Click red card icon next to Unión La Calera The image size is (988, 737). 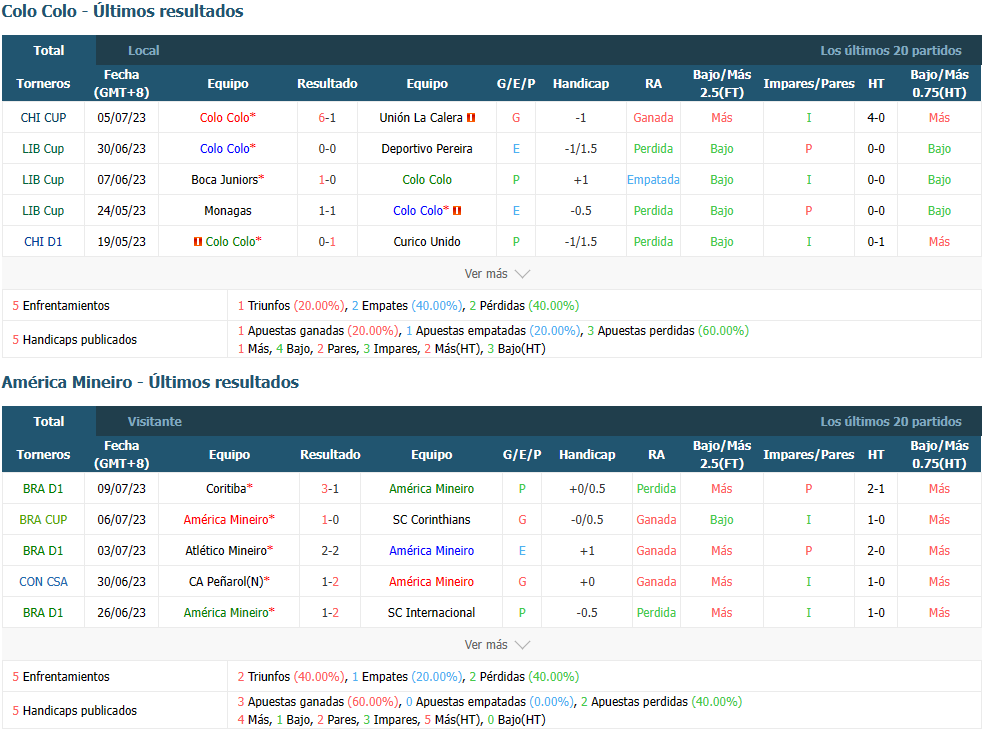point(471,118)
